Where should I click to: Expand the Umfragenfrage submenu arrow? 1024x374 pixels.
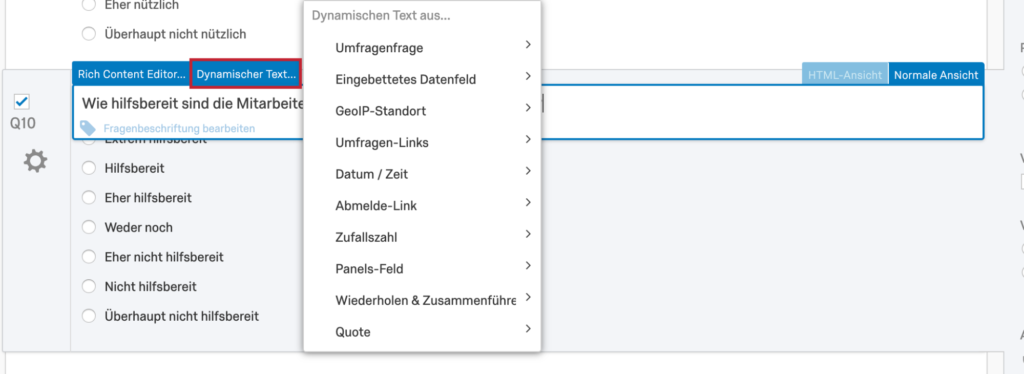point(528,45)
